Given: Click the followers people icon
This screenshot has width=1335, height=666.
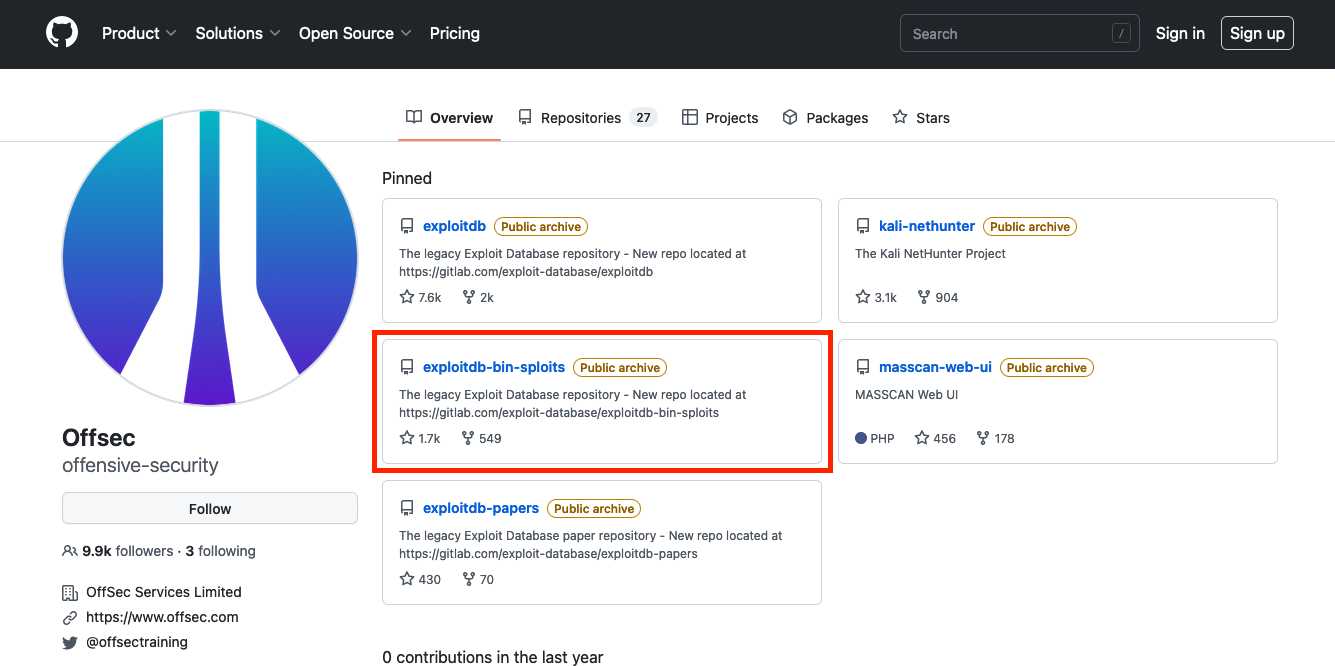Looking at the screenshot, I should [x=70, y=551].
